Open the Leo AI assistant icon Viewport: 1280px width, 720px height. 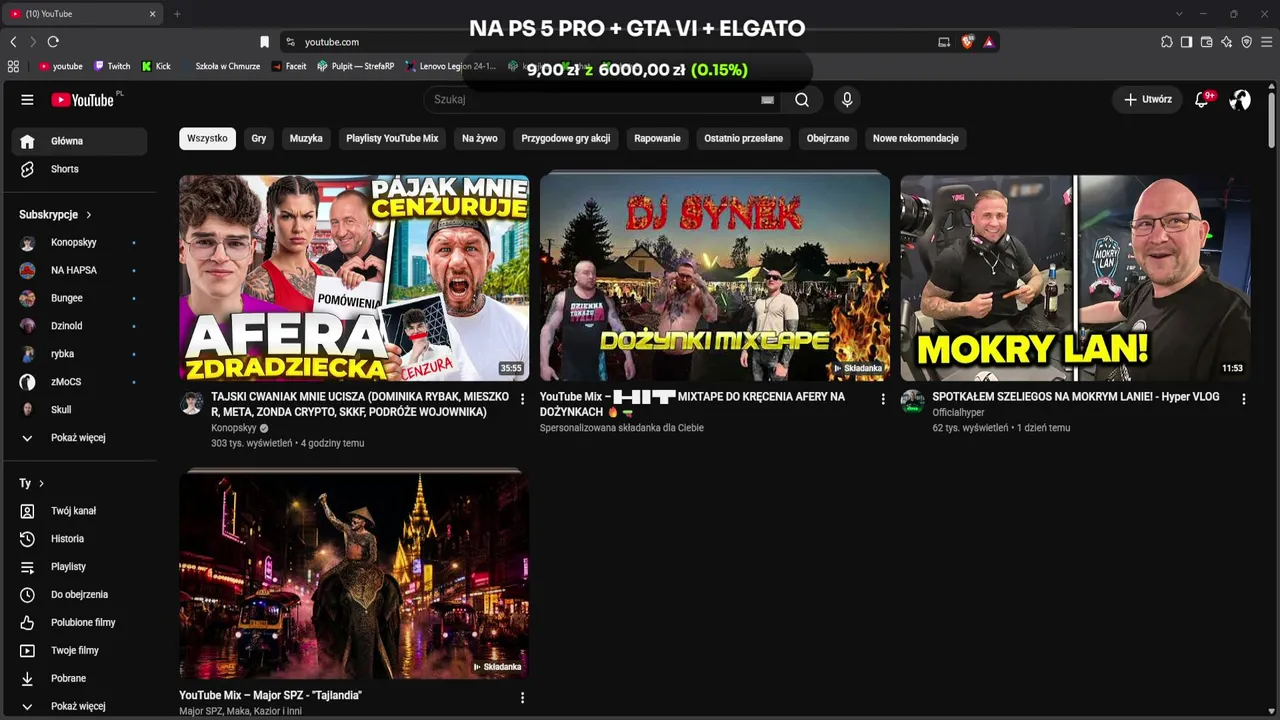point(1226,42)
